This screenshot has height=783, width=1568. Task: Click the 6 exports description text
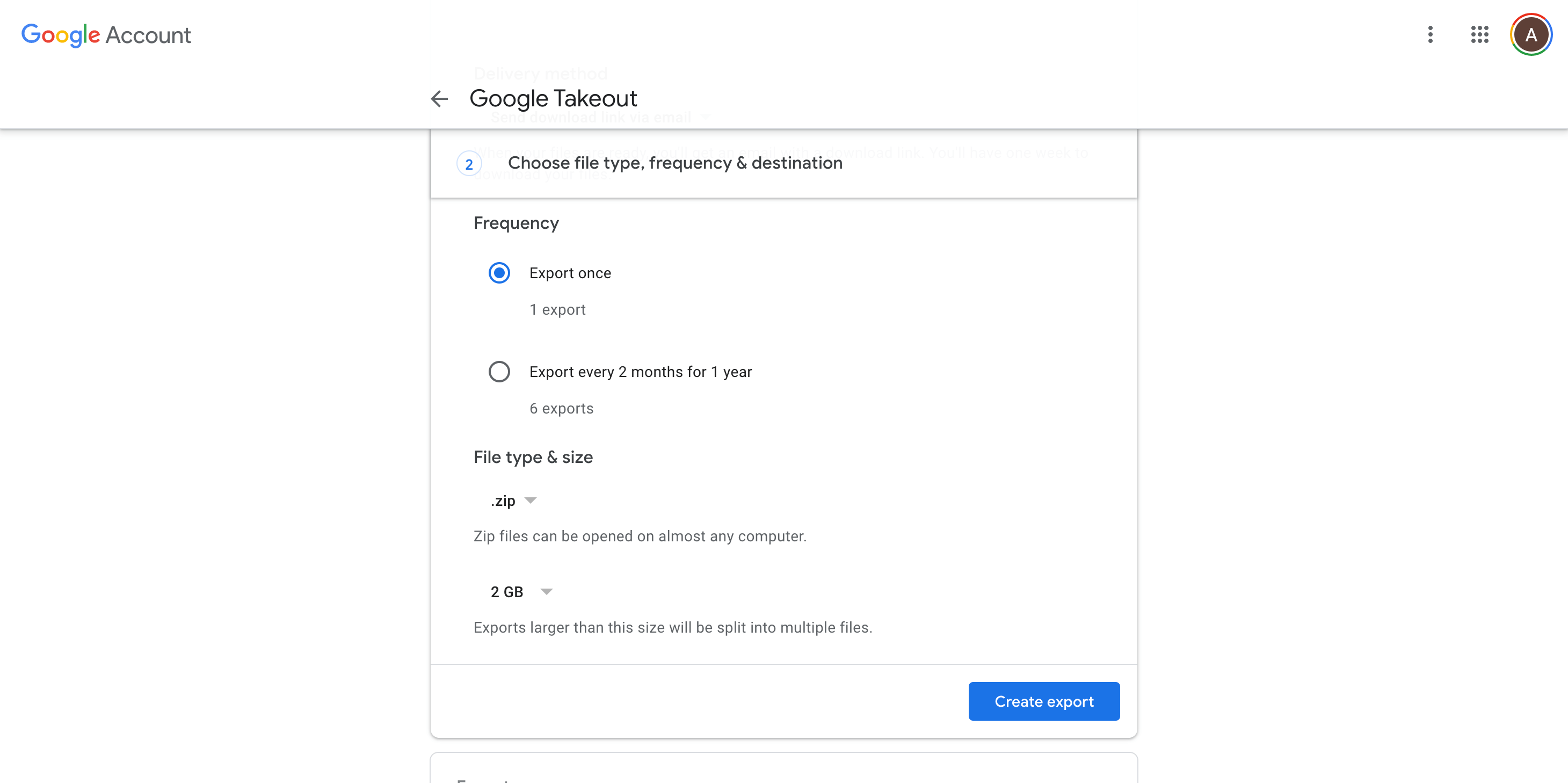point(561,409)
